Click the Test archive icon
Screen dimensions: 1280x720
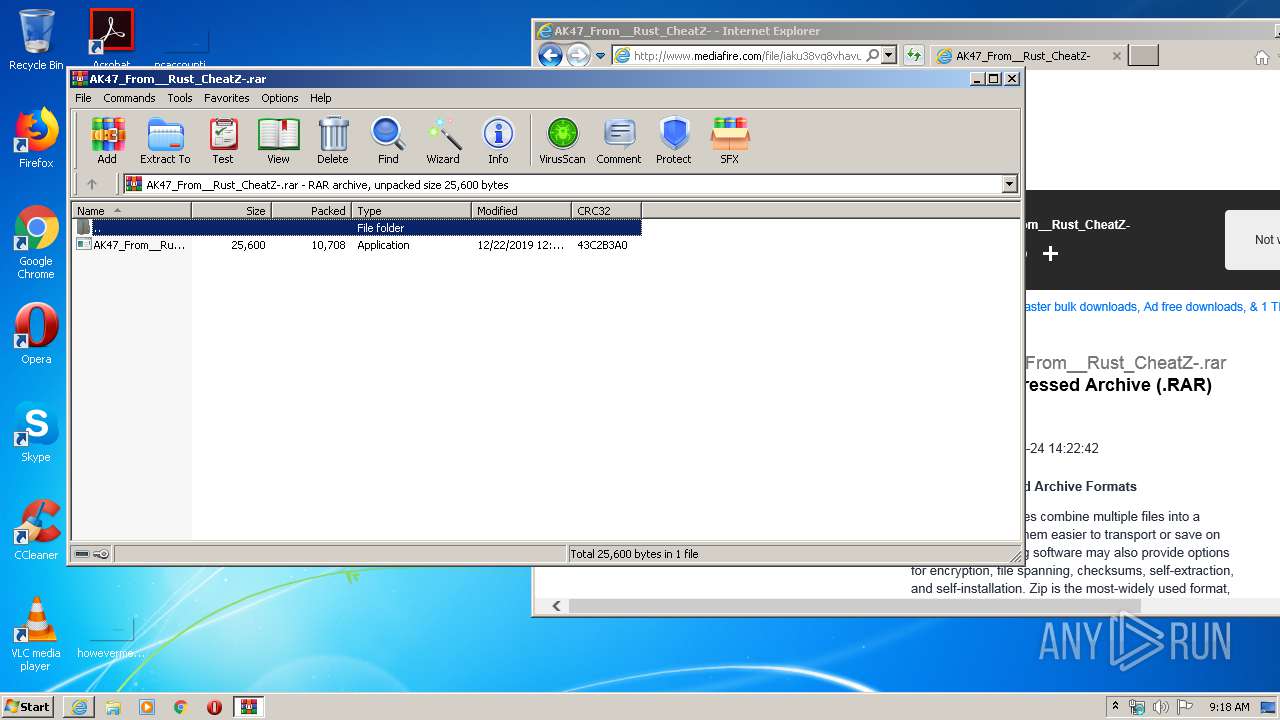tap(223, 140)
